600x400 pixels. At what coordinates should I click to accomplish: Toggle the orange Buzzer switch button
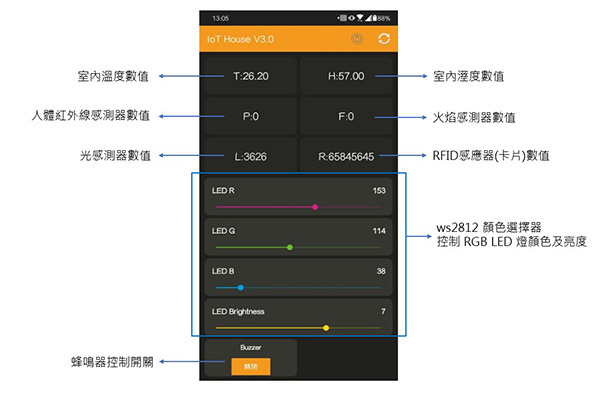[251, 366]
